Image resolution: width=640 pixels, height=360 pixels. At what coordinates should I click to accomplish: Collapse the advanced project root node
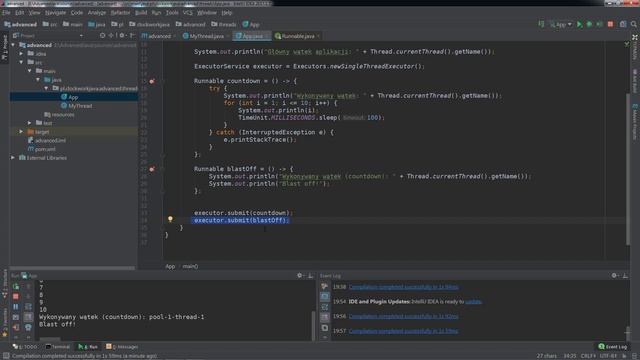pos(13,45)
